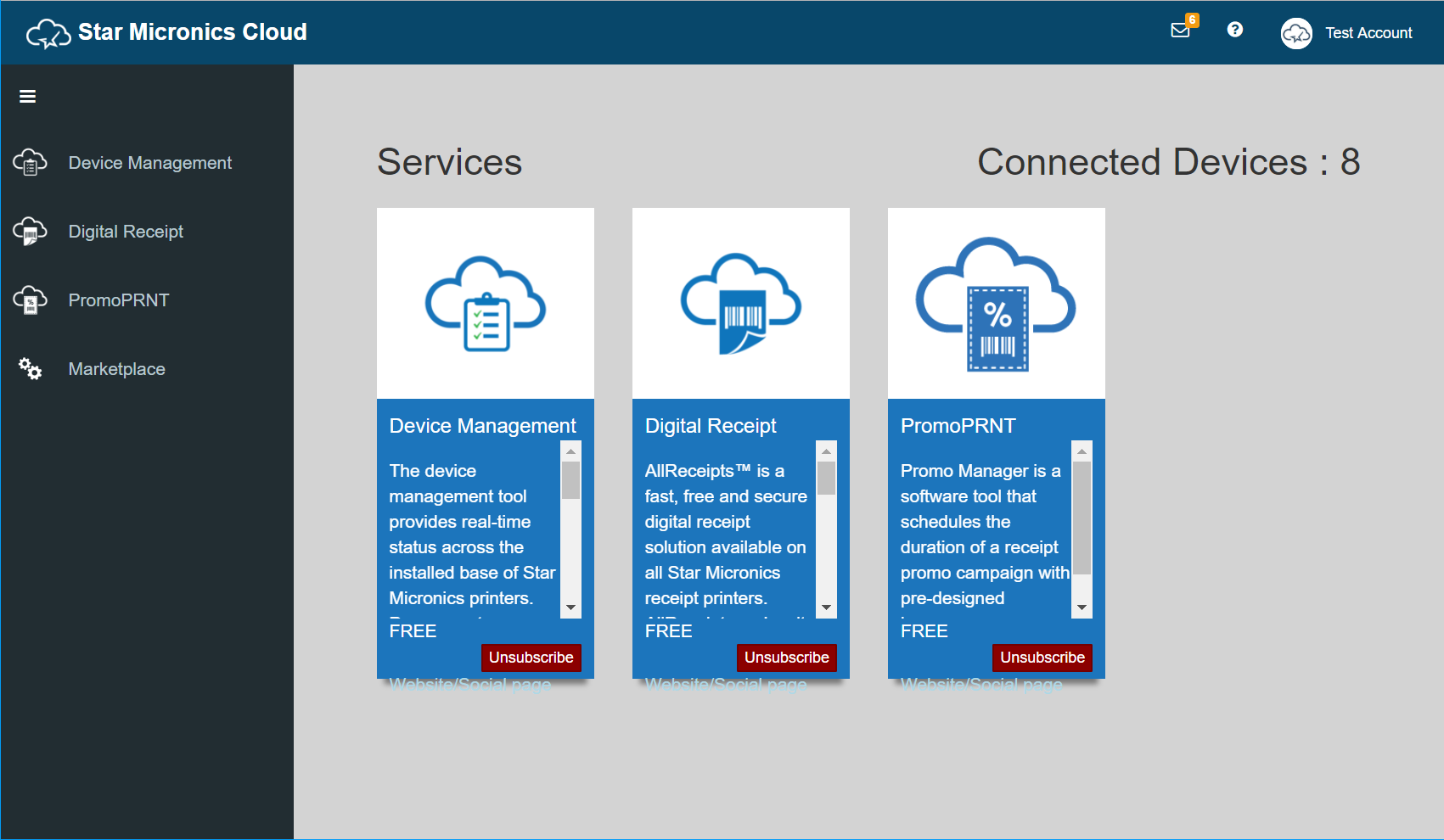1444x840 pixels.
Task: Click the Device Management tool description text
Action: click(x=472, y=535)
